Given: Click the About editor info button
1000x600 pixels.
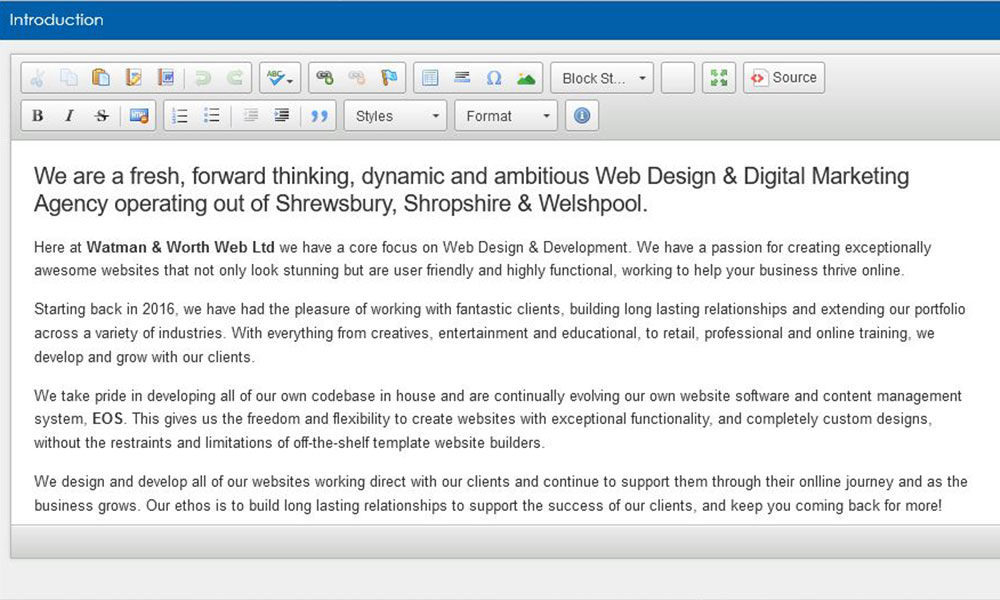Looking at the screenshot, I should click(581, 116).
